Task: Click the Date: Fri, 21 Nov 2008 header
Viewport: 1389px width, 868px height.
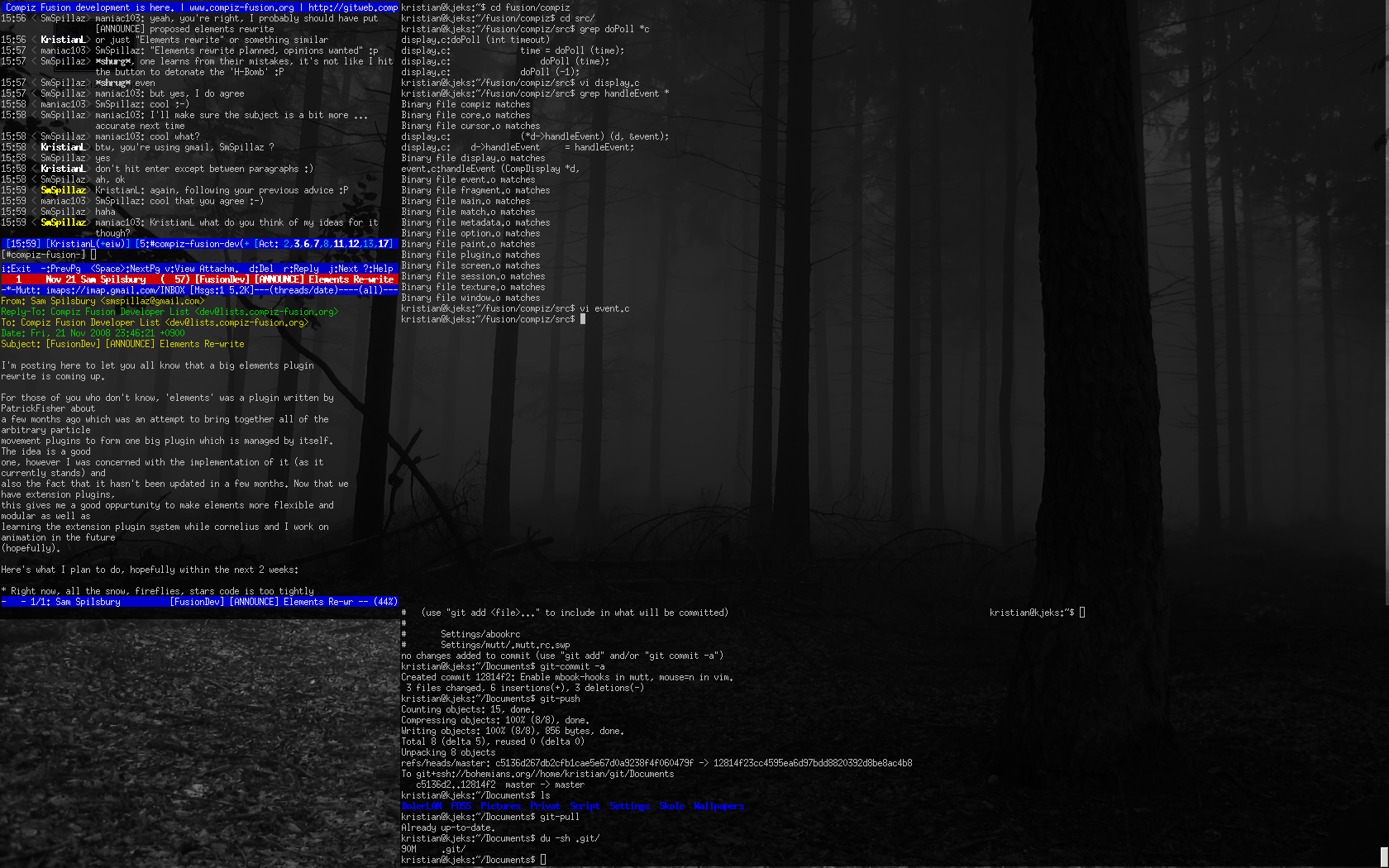Action: click(93, 333)
